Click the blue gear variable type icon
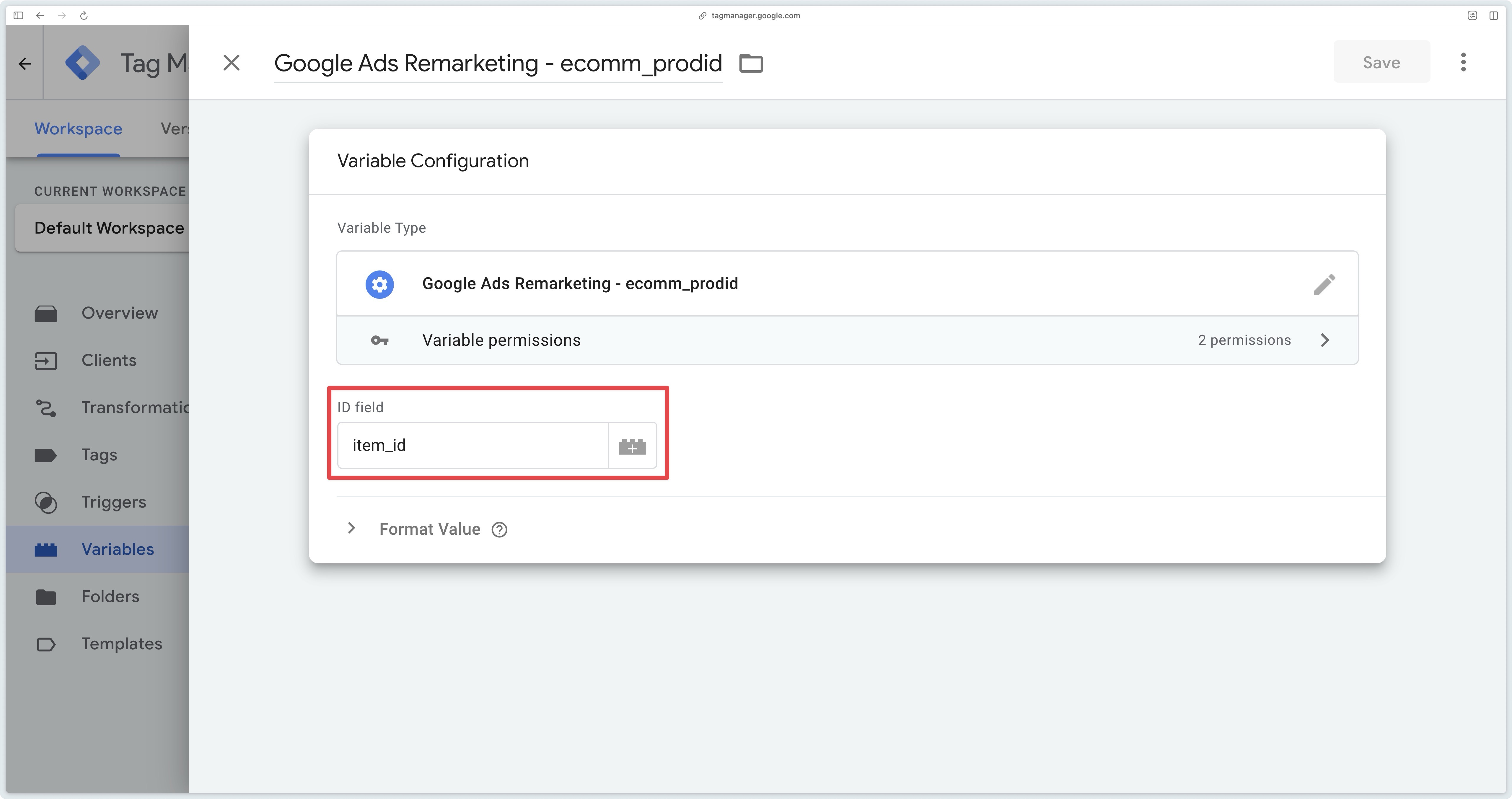The height and width of the screenshot is (799, 1512). (x=380, y=284)
